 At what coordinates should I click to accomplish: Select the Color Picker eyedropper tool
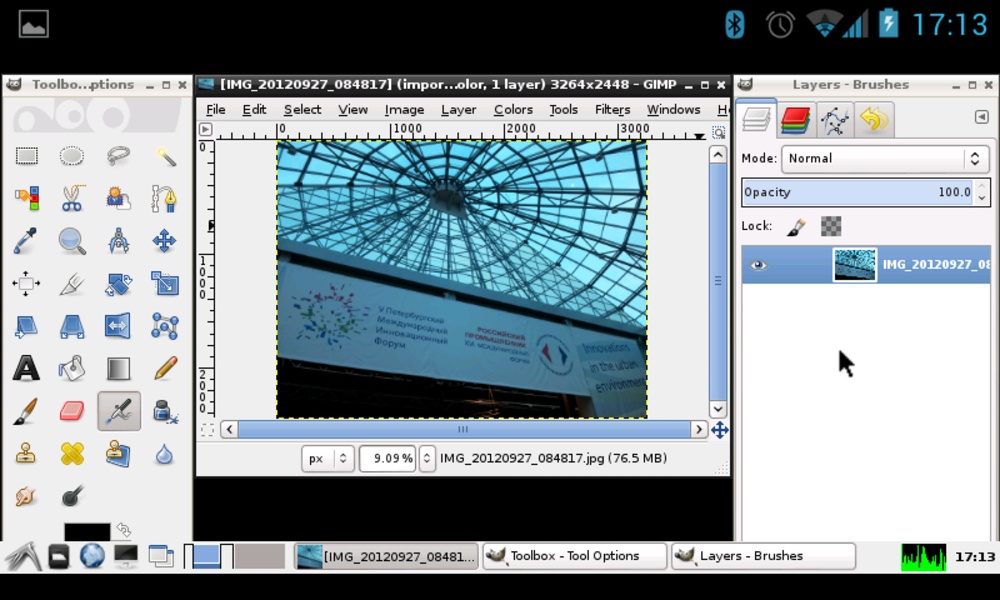pyautogui.click(x=26, y=241)
